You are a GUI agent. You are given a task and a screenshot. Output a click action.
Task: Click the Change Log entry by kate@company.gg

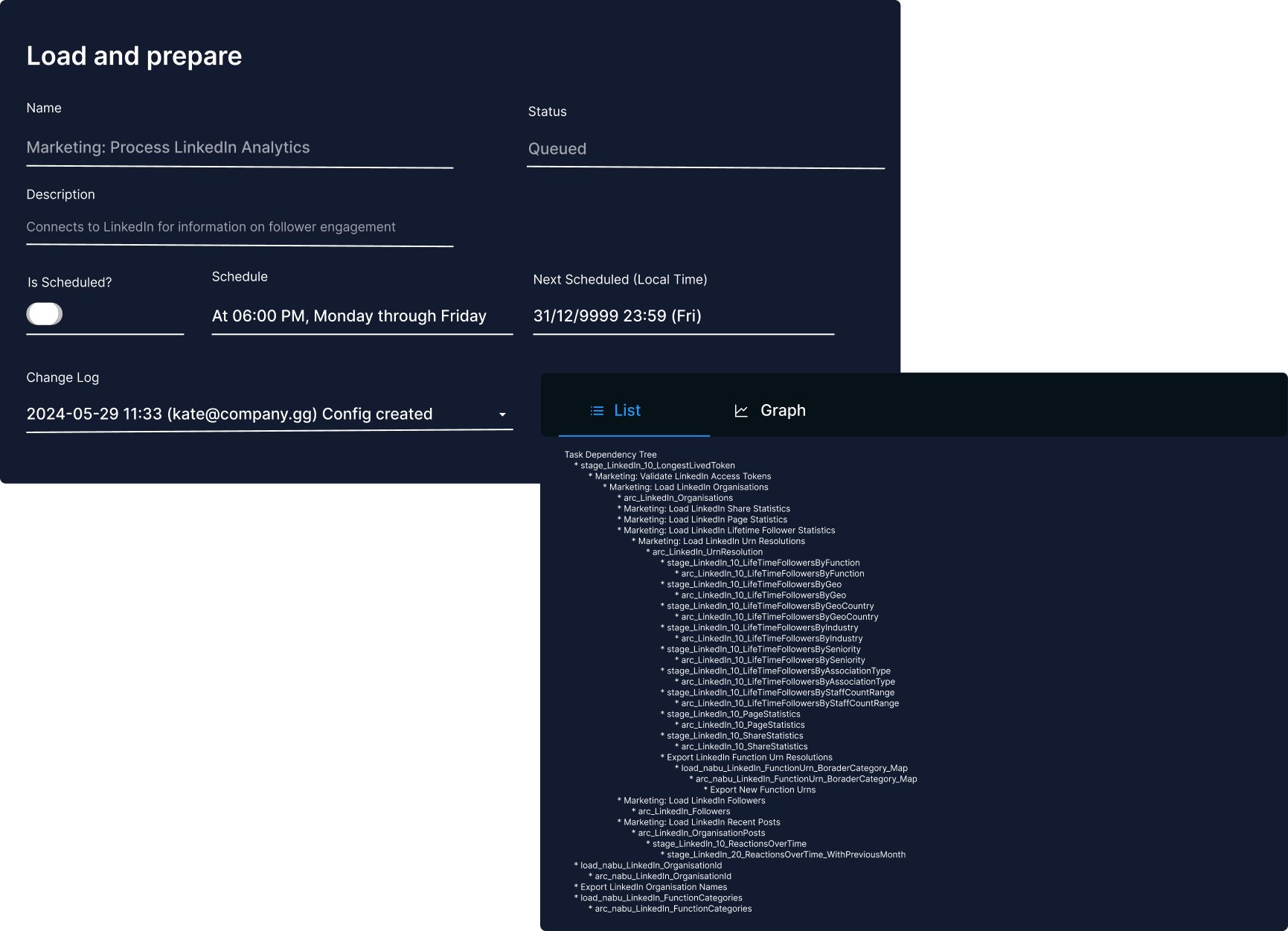228,414
